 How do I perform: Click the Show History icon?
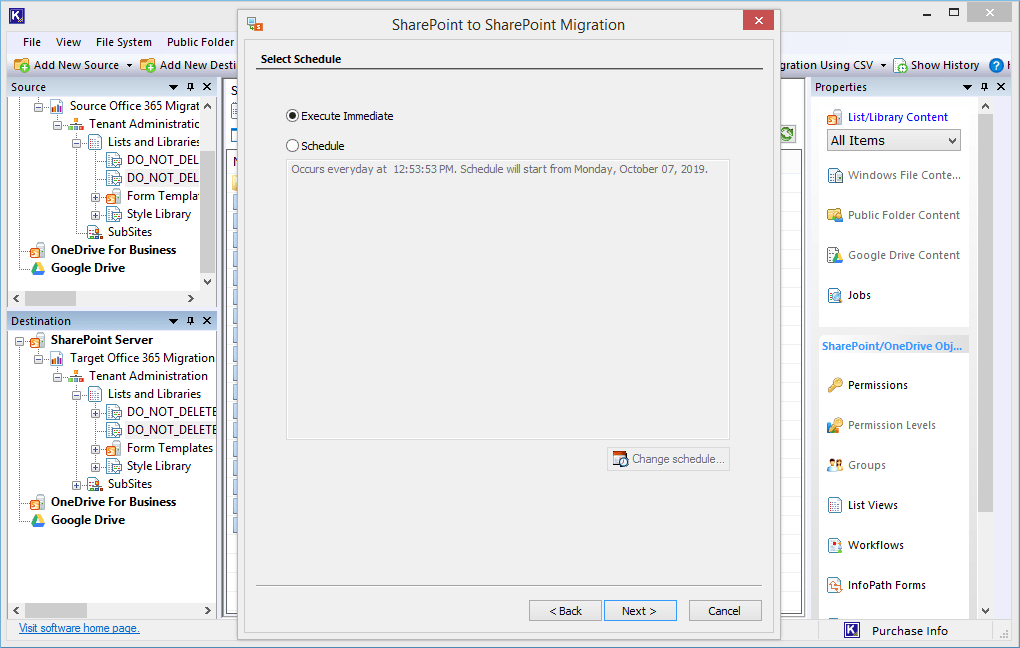tap(900, 65)
